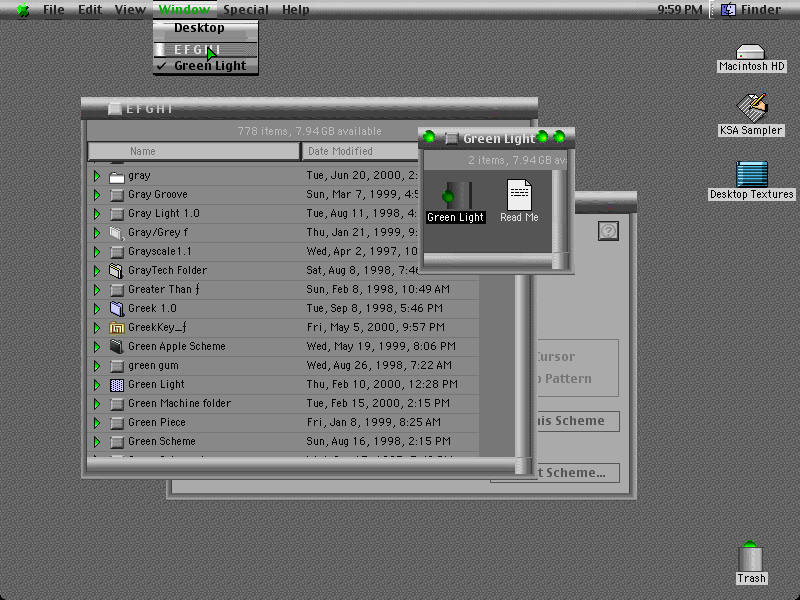Click the Finder application menu icon
Viewport: 800px width, 600px height.
pyautogui.click(x=728, y=10)
